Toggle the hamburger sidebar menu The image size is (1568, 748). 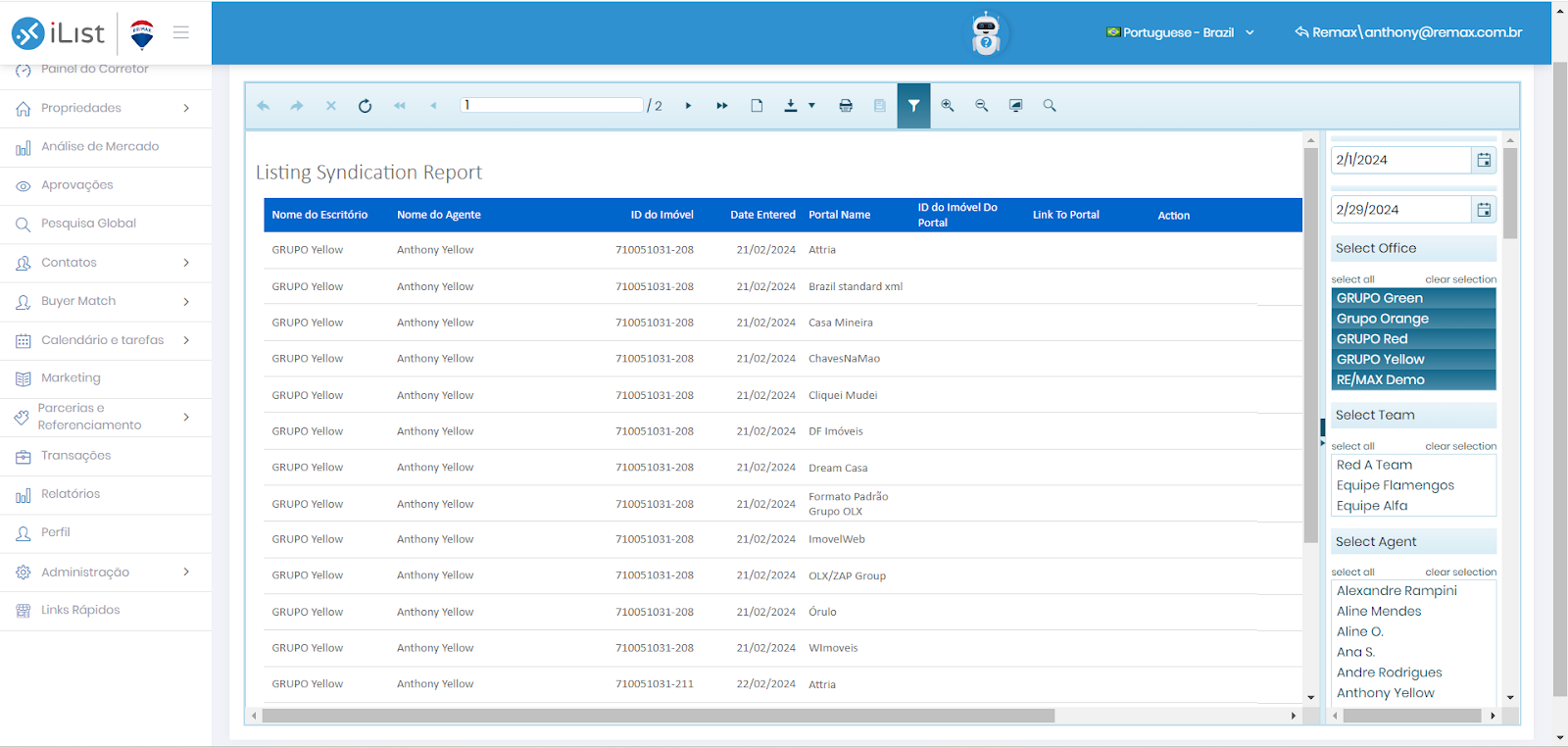coord(181,32)
